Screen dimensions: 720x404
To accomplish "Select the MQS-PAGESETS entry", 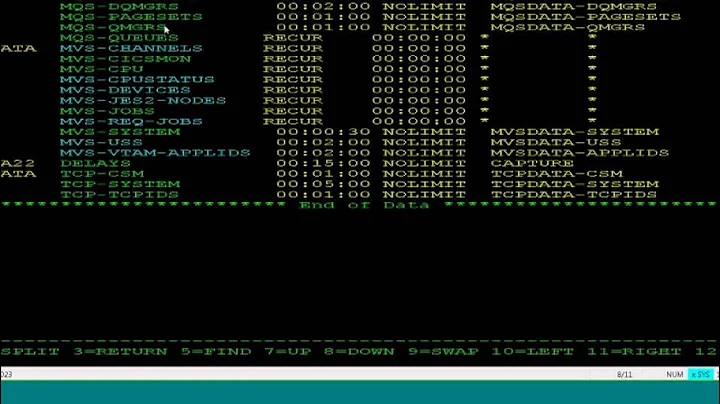I will coord(131,17).
